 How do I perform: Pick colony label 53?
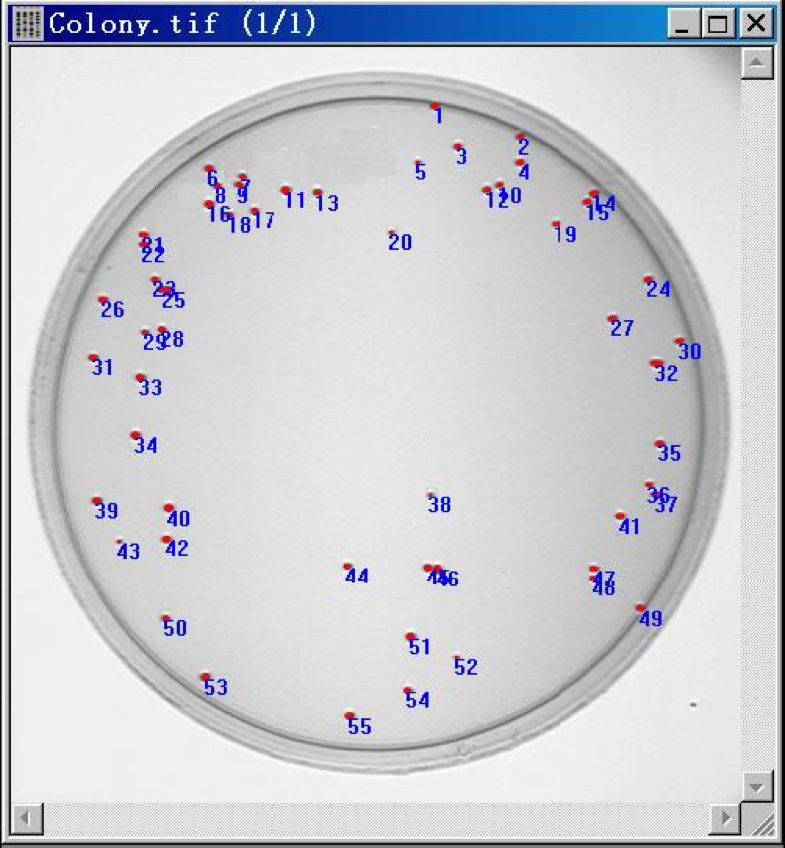[x=216, y=687]
